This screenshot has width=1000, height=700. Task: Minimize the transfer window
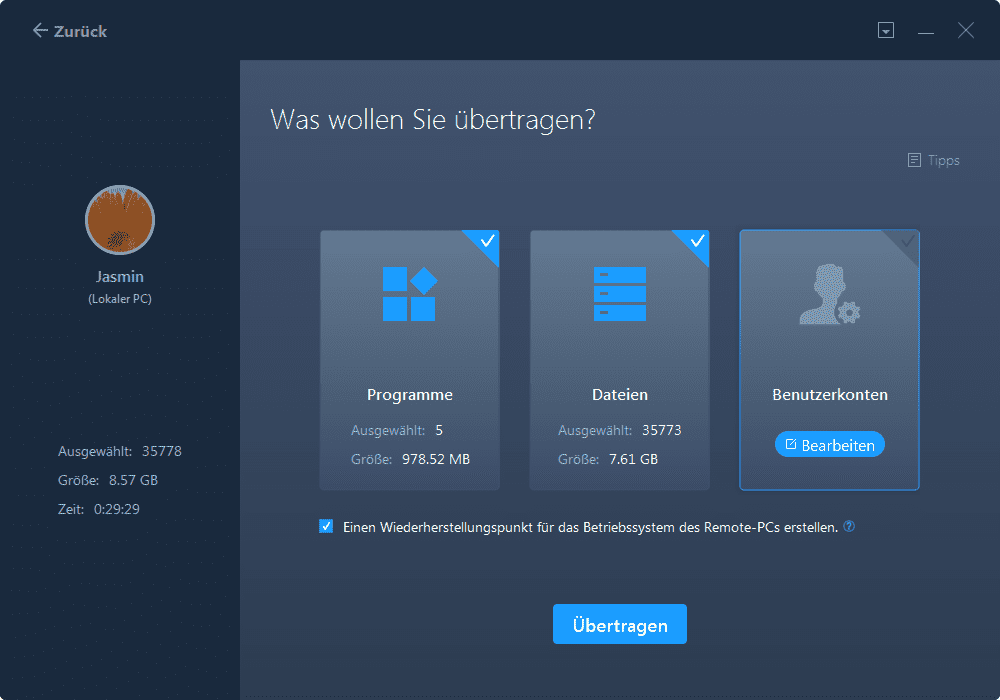point(925,31)
